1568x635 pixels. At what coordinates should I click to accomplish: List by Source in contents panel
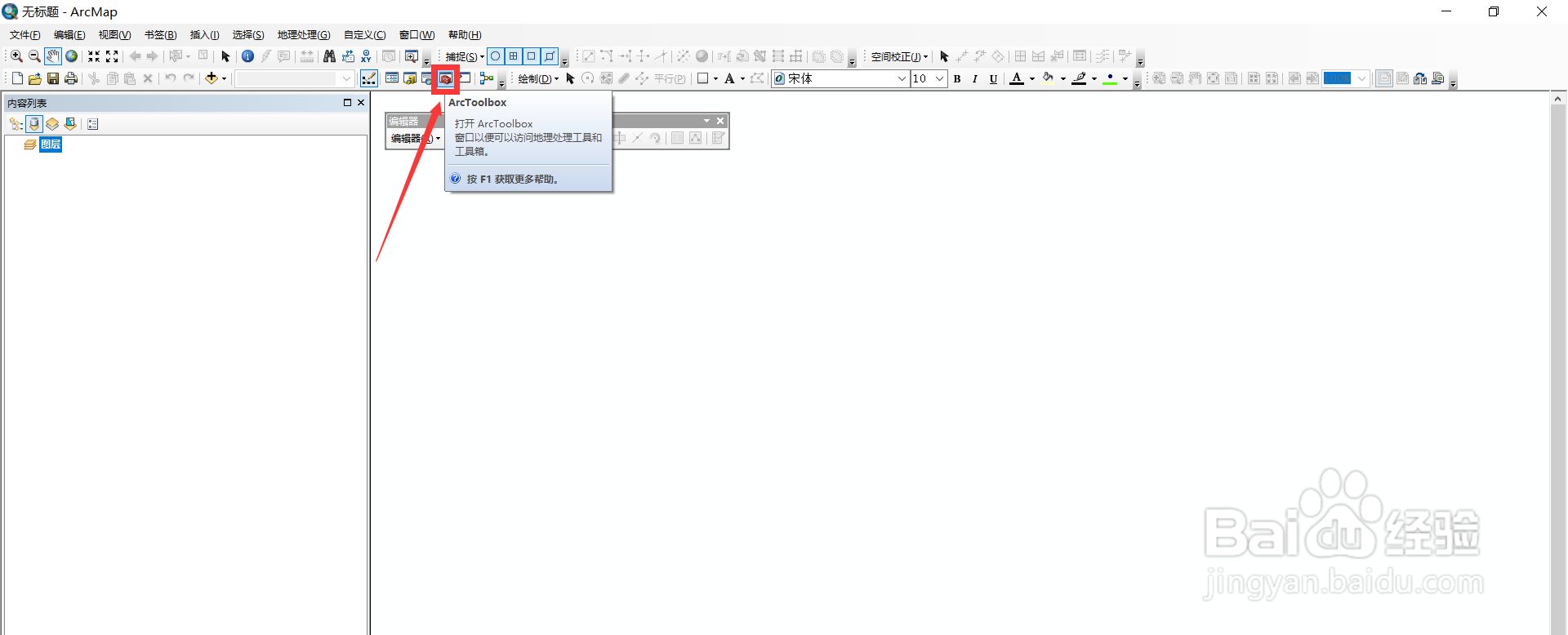[x=34, y=124]
